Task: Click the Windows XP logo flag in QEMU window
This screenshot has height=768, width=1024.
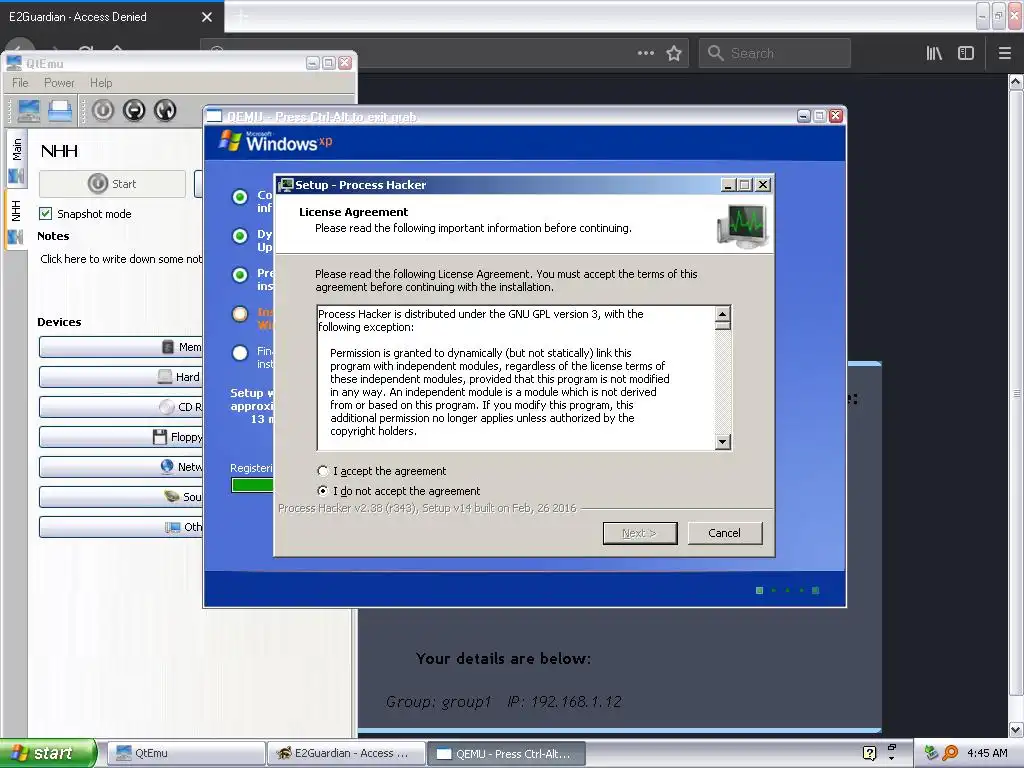Action: point(230,140)
